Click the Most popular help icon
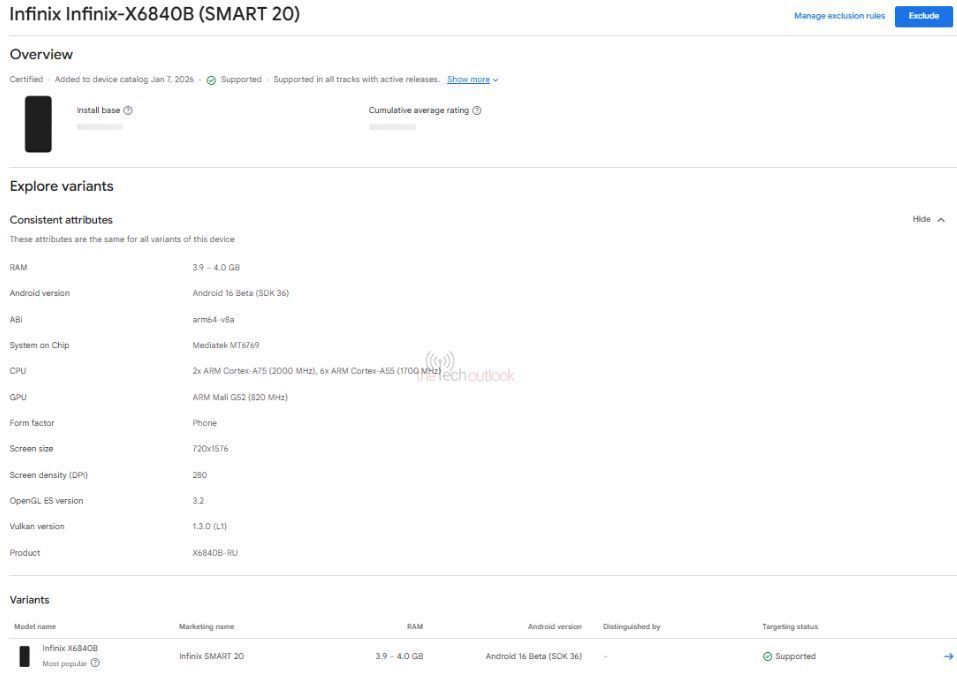The height and width of the screenshot is (675, 957). pos(95,663)
